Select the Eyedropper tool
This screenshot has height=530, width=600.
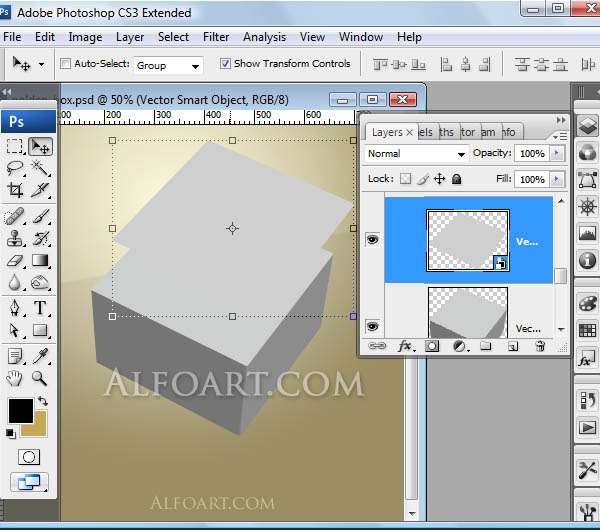coord(41,356)
